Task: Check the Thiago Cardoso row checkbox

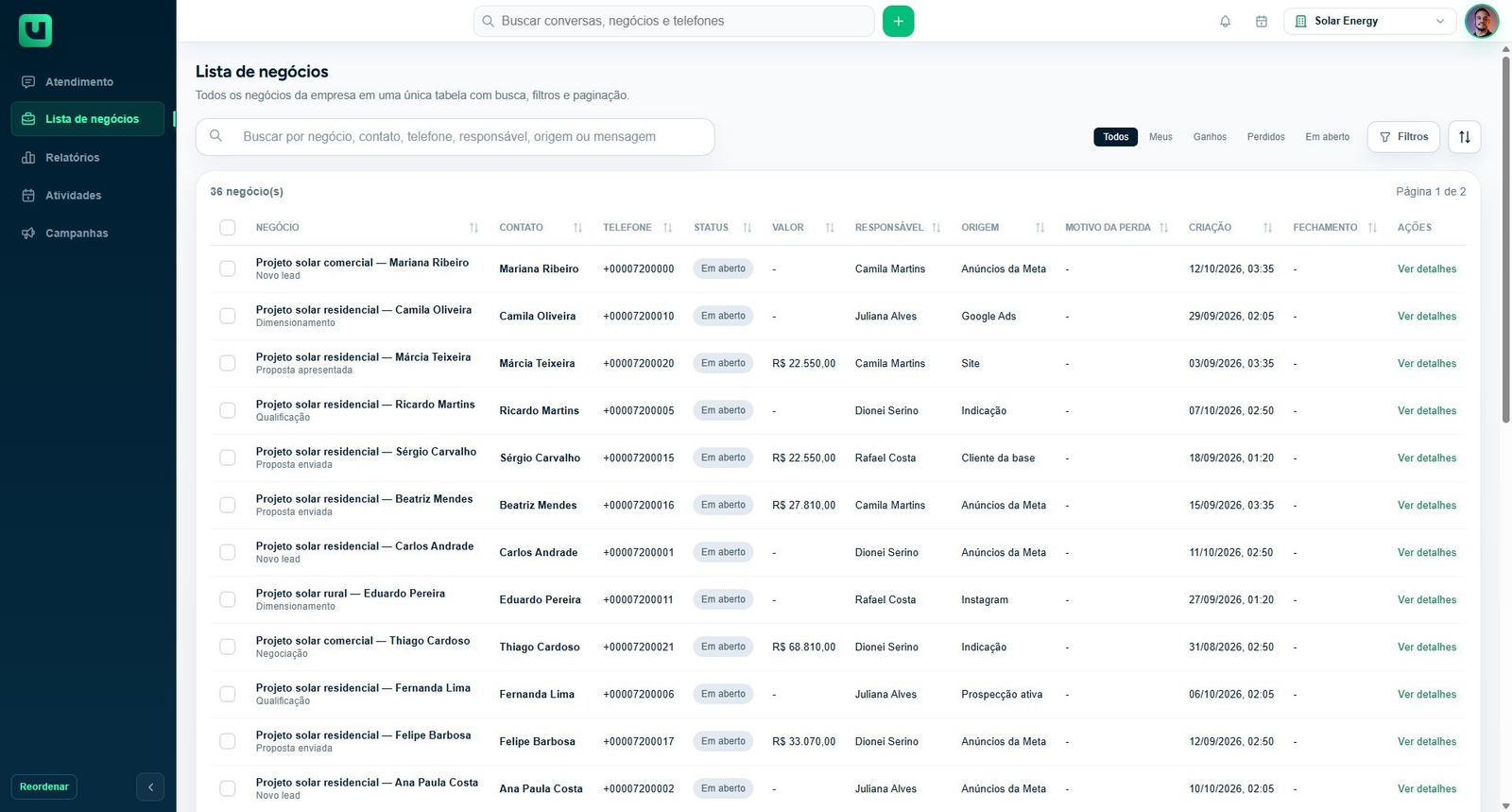Action: 227,647
